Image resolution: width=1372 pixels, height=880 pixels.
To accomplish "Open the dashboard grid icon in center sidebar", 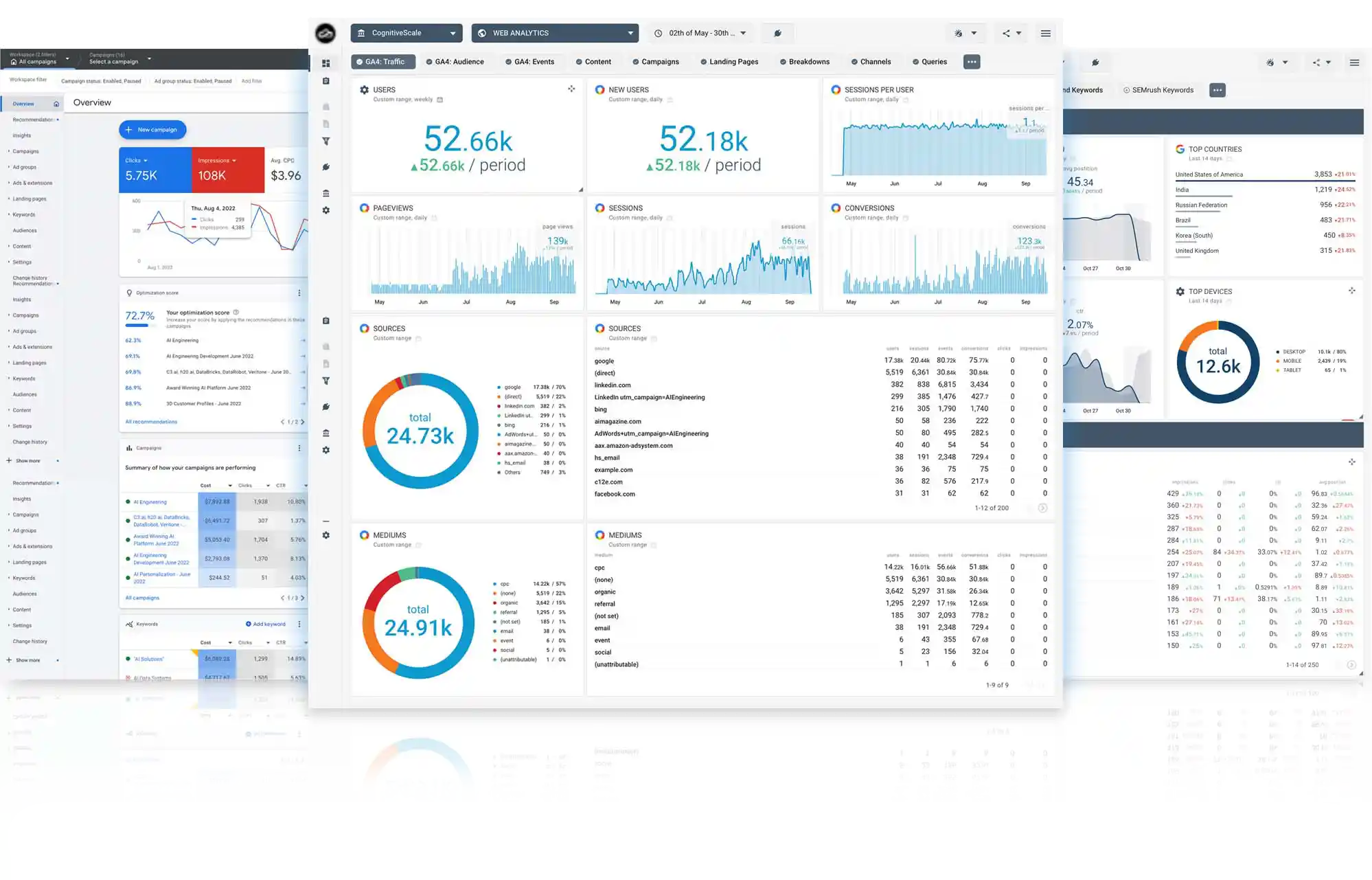I will pos(326,63).
